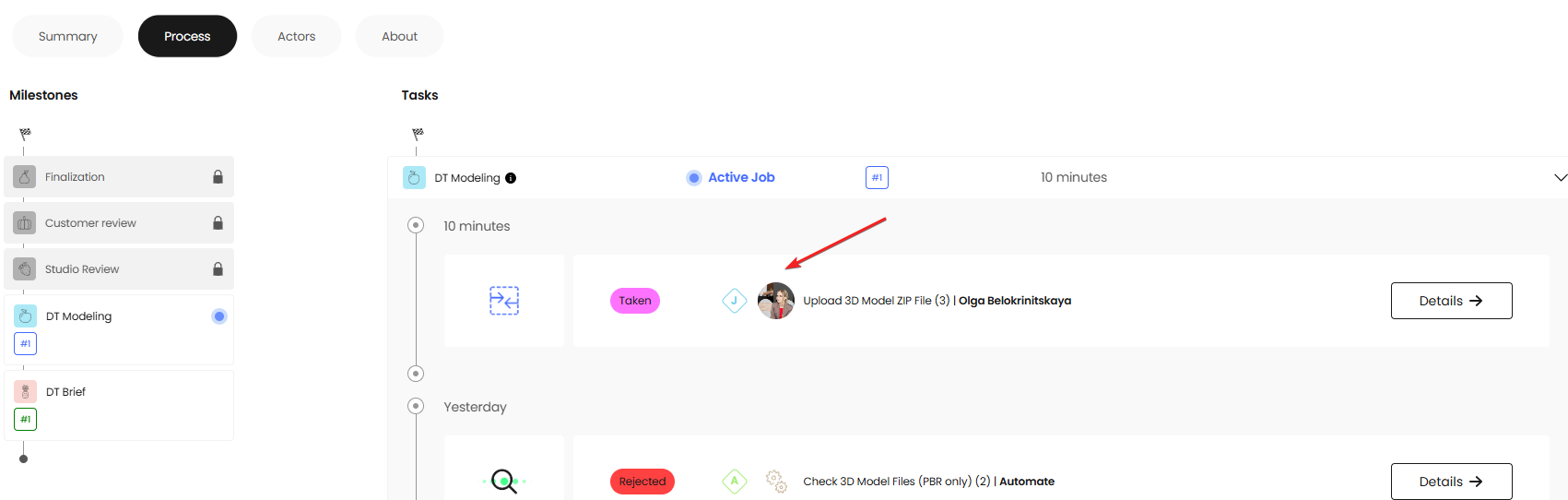This screenshot has width=1568, height=500.
Task: Select the Studio Review milestone
Action: point(119,268)
